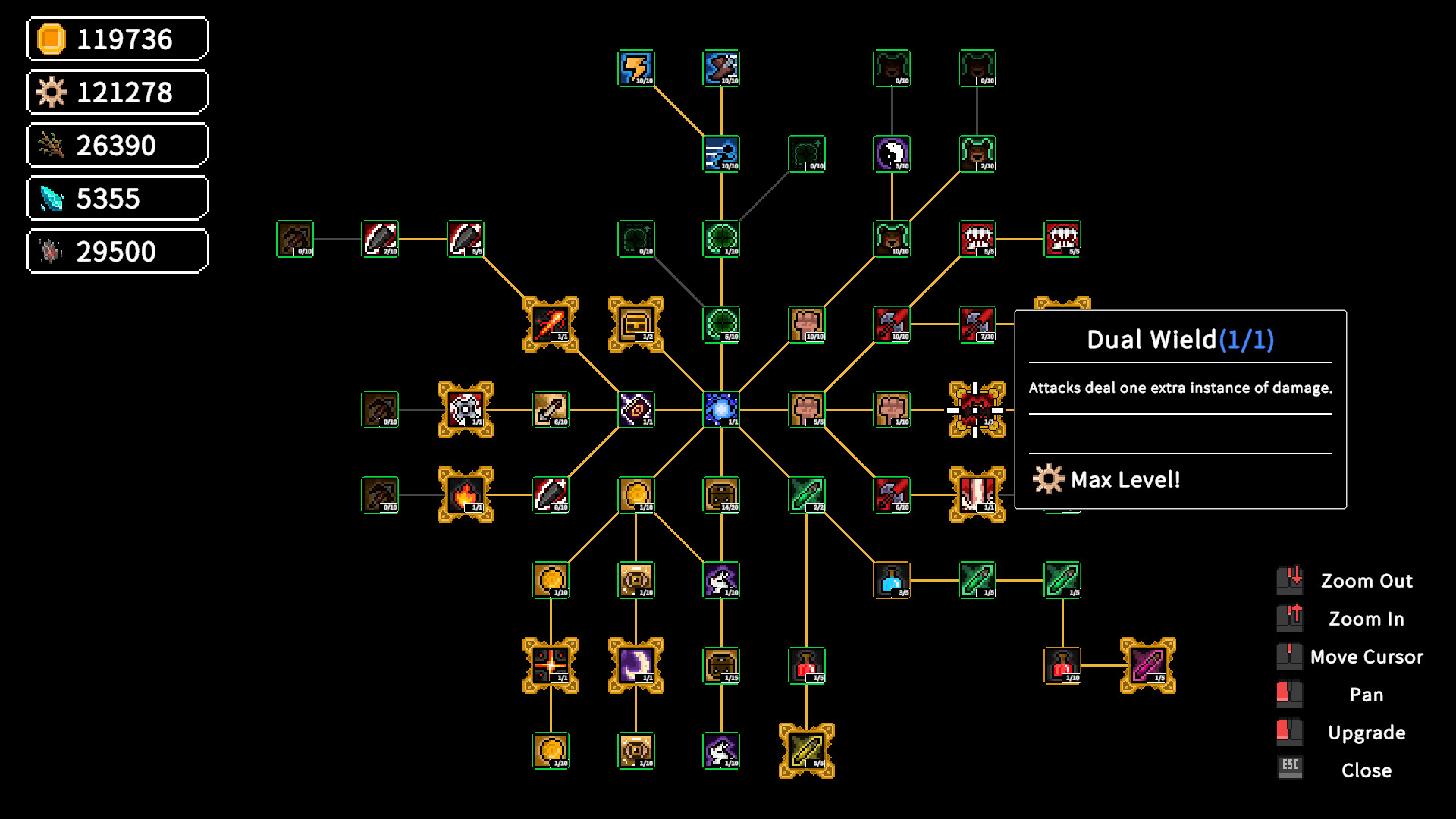The width and height of the screenshot is (1456, 819).
Task: Click the Close ESC control
Action: [x=1335, y=770]
